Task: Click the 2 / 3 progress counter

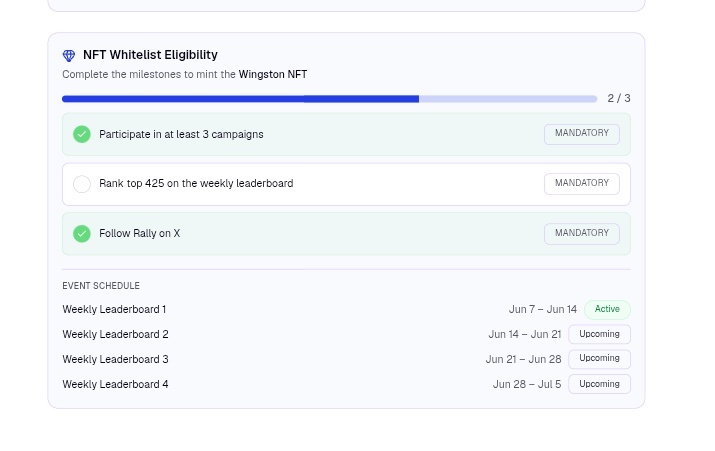Action: click(x=619, y=98)
